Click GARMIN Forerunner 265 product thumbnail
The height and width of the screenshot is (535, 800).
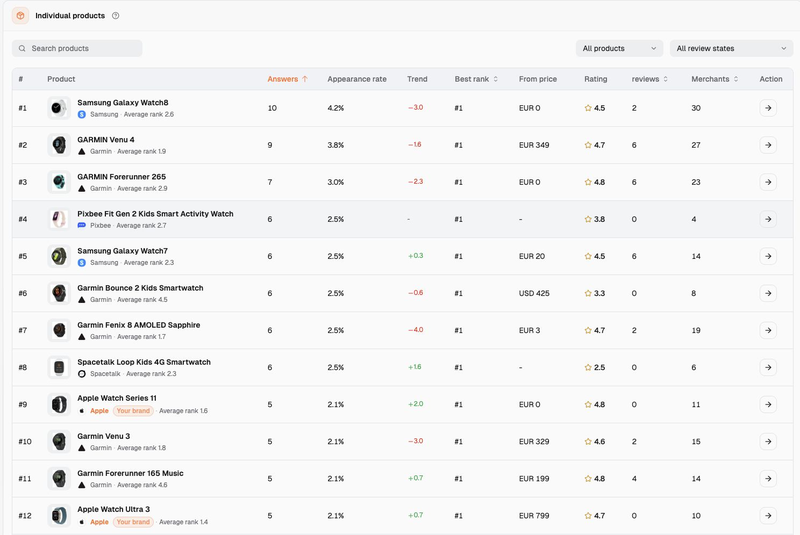pos(59,182)
